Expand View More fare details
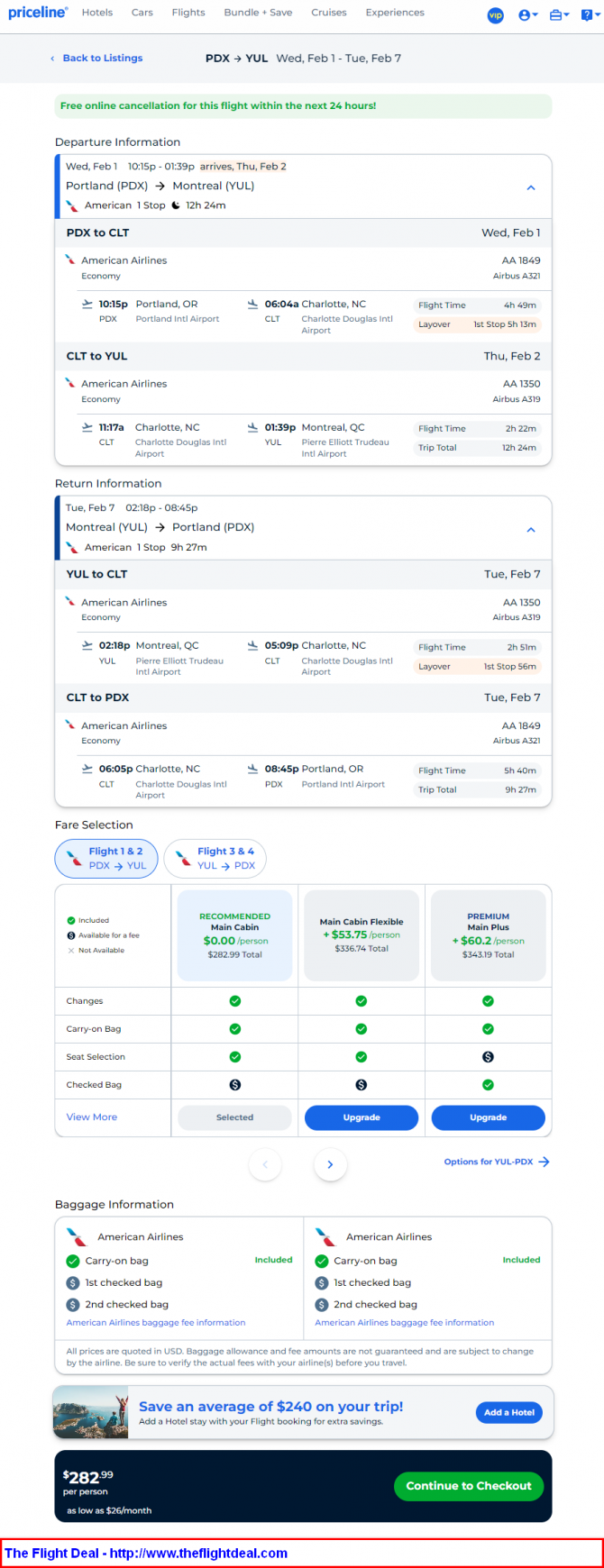604x1568 pixels. pyautogui.click(x=92, y=1117)
